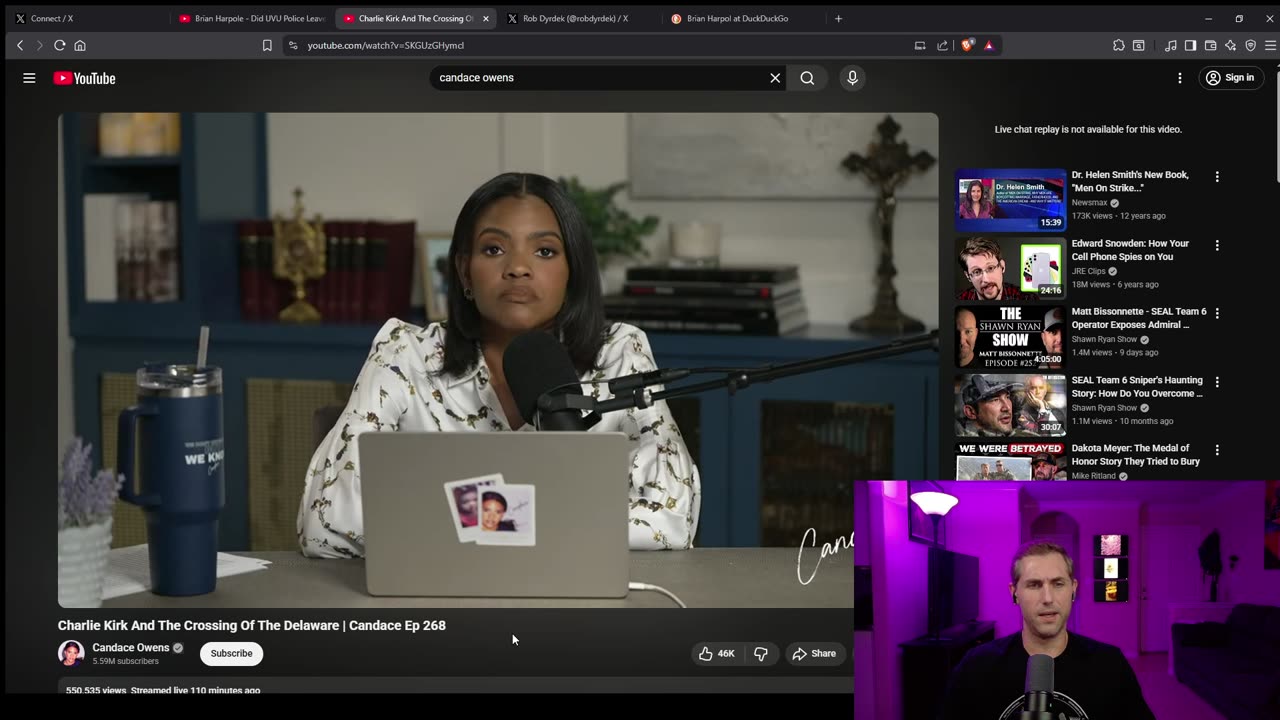
Task: Open Mike Ritland channel link
Action: tap(1093, 476)
